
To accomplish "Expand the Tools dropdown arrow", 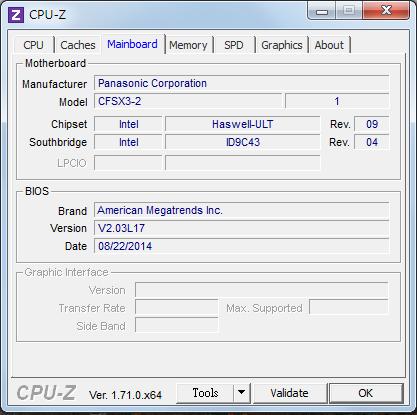I will pos(242,393).
